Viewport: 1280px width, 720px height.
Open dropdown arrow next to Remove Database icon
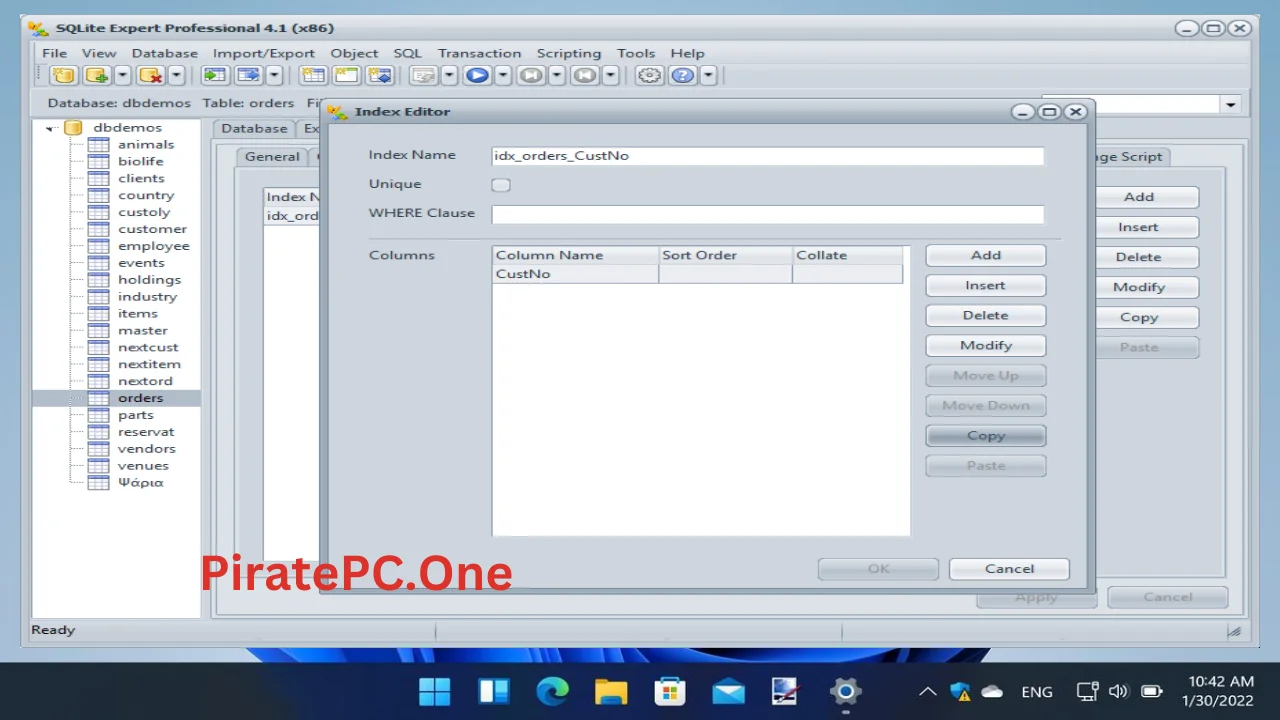(176, 75)
